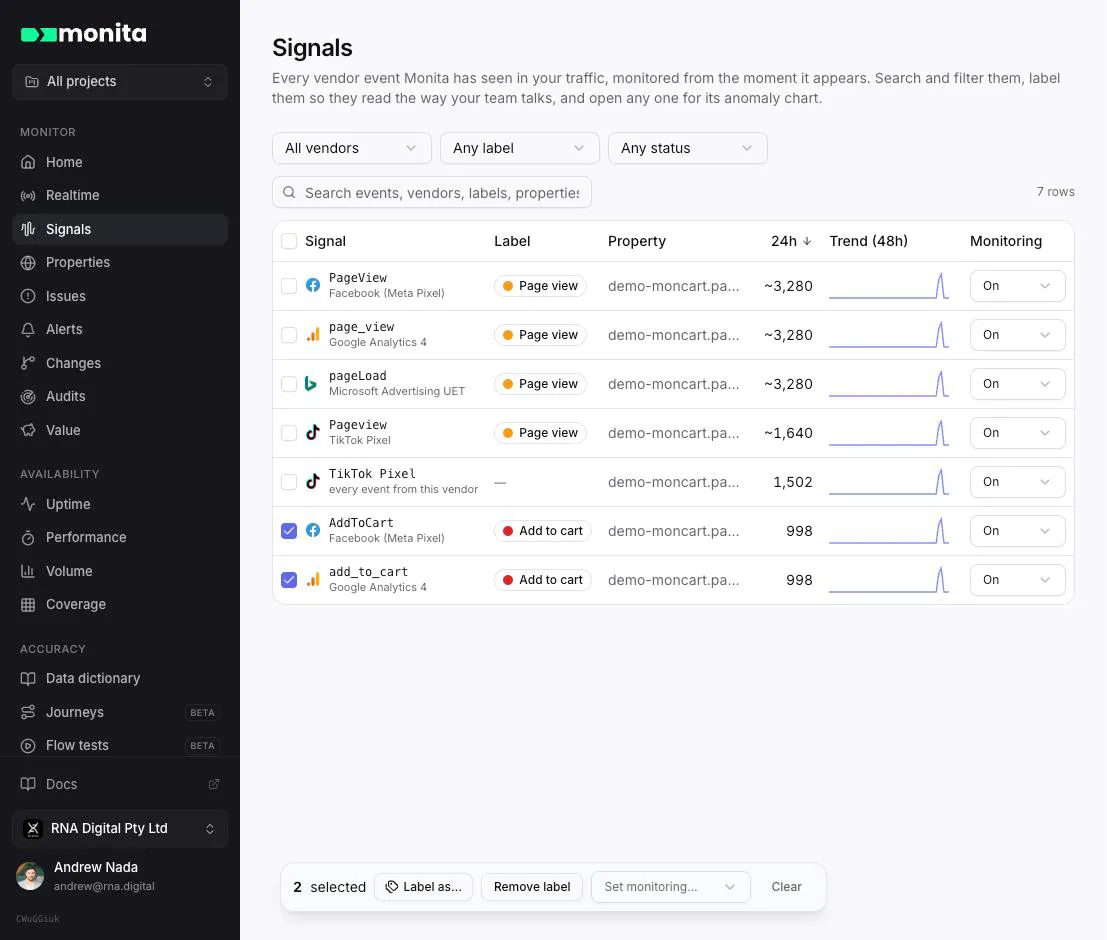Screen dimensions: 1107x940
Task: Click the Flow tests play icon
Action: (x=28, y=745)
